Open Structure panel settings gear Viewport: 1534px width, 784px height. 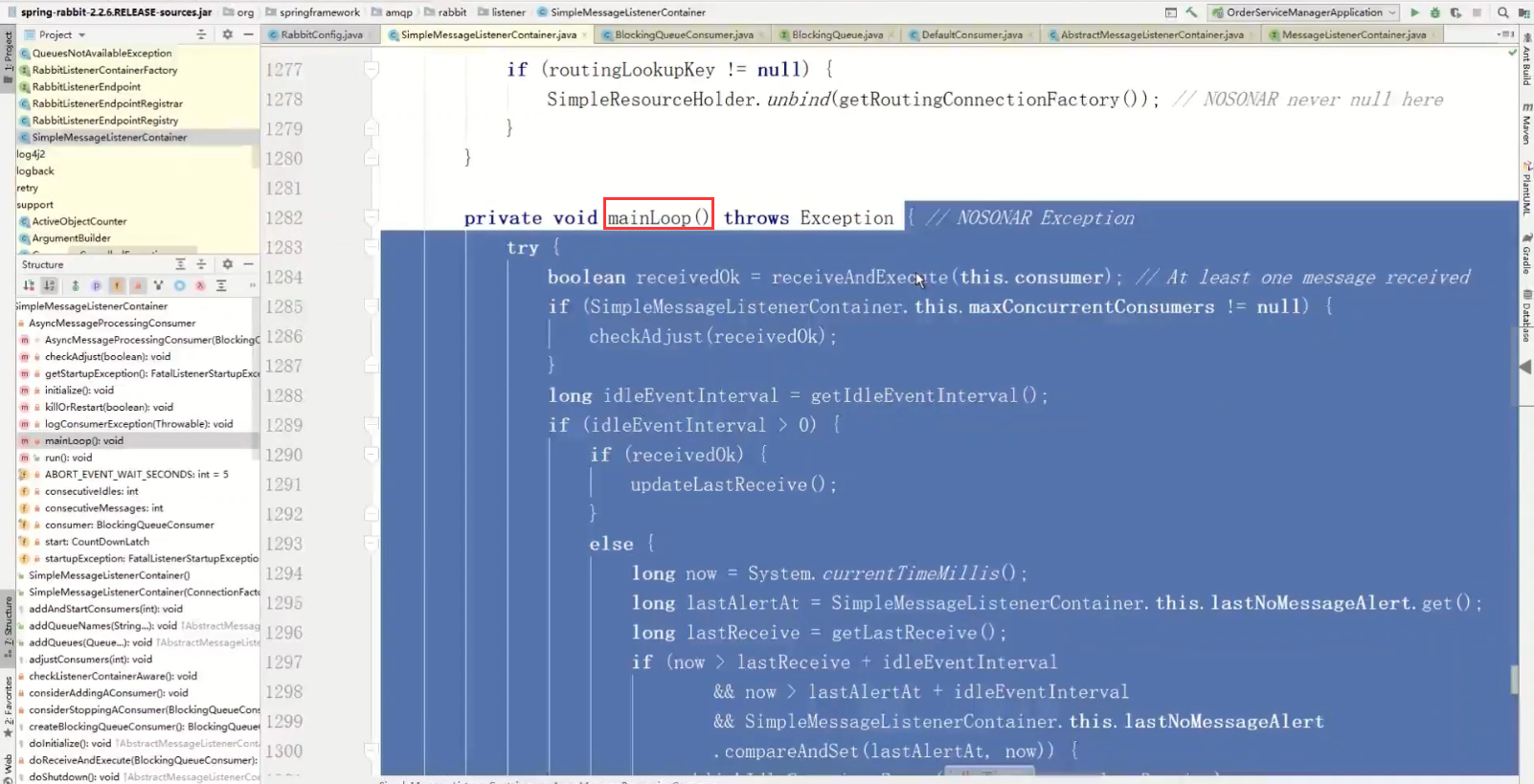click(227, 264)
